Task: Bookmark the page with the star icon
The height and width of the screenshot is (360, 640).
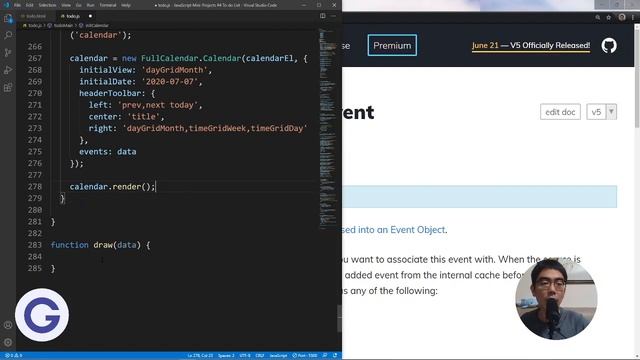Action: 609,18
